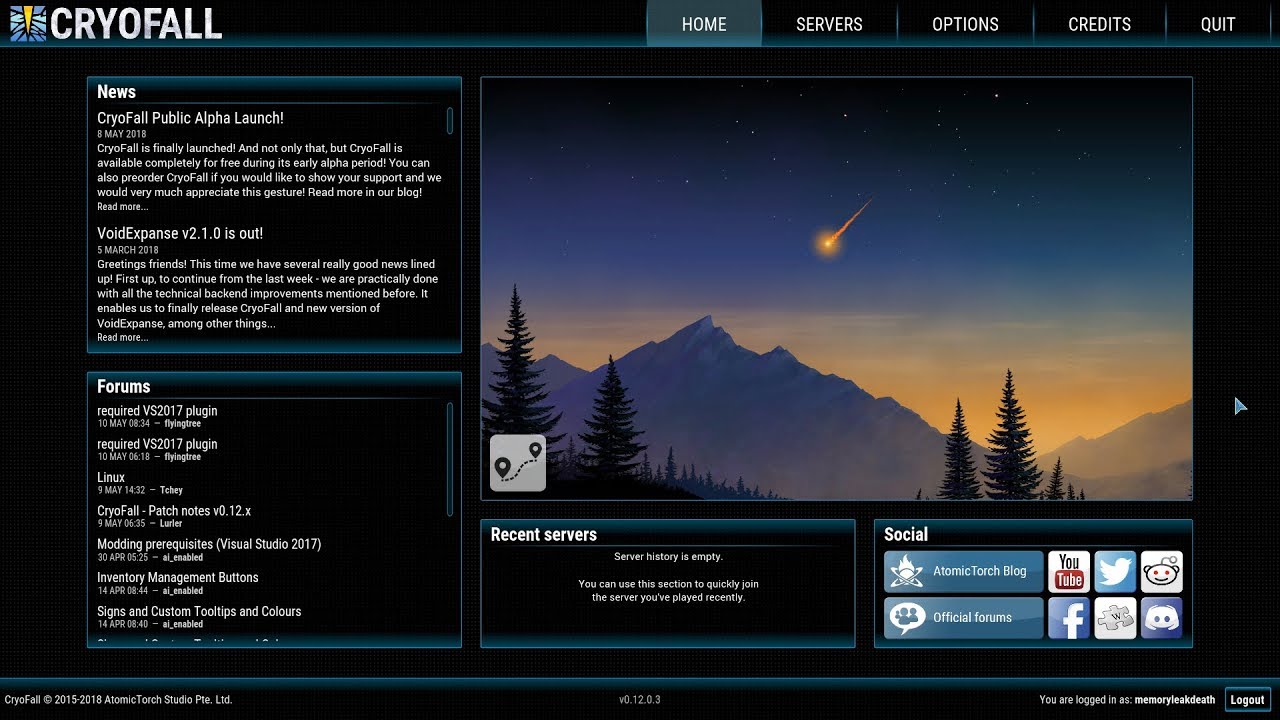The height and width of the screenshot is (720, 1280).
Task: Open the VoidExpanse v2.1.0 is out! headline
Action: 180,233
